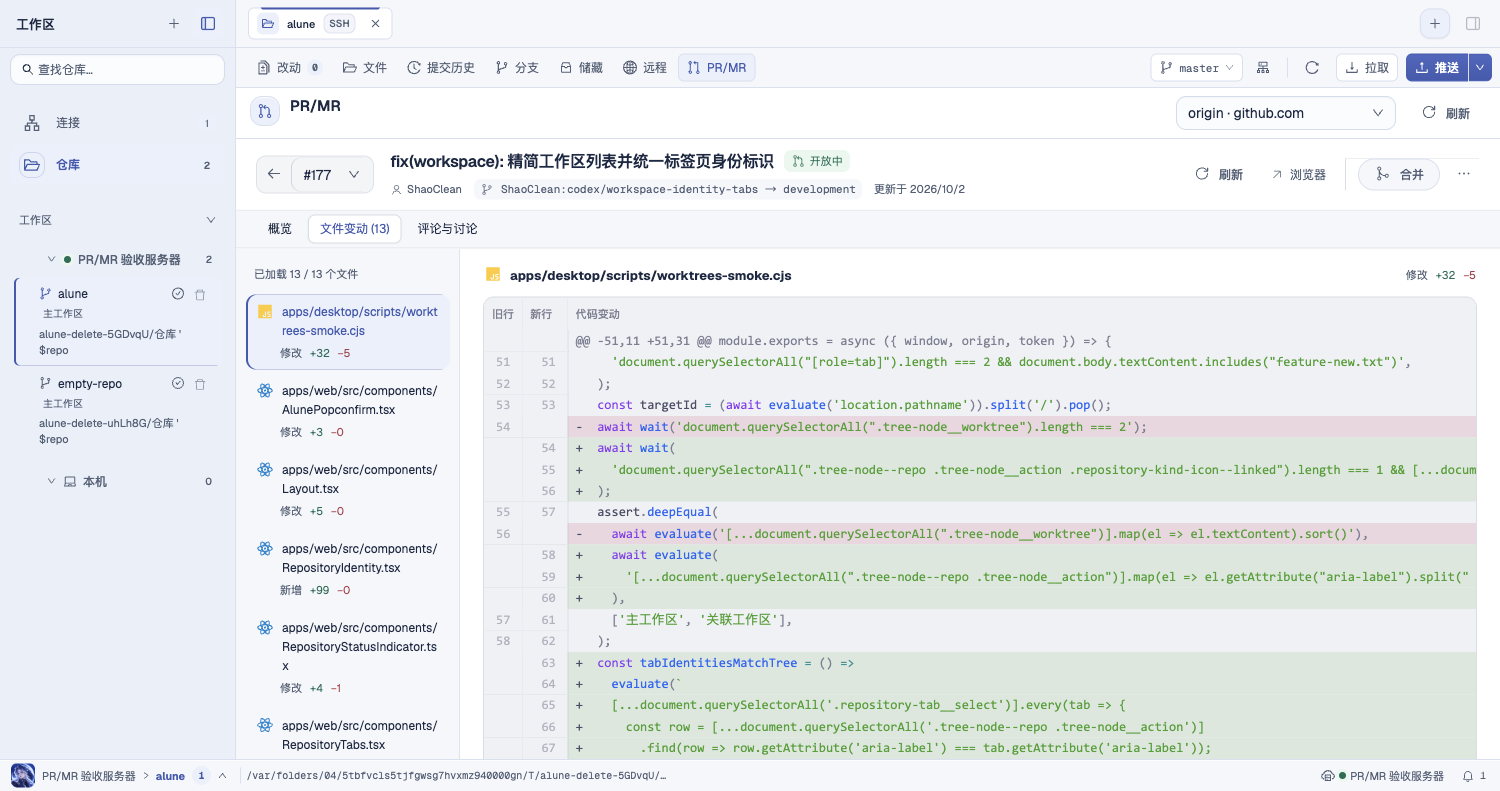1500x791 pixels.
Task: Open the 推送 options dropdown arrow
Action: (x=1480, y=68)
